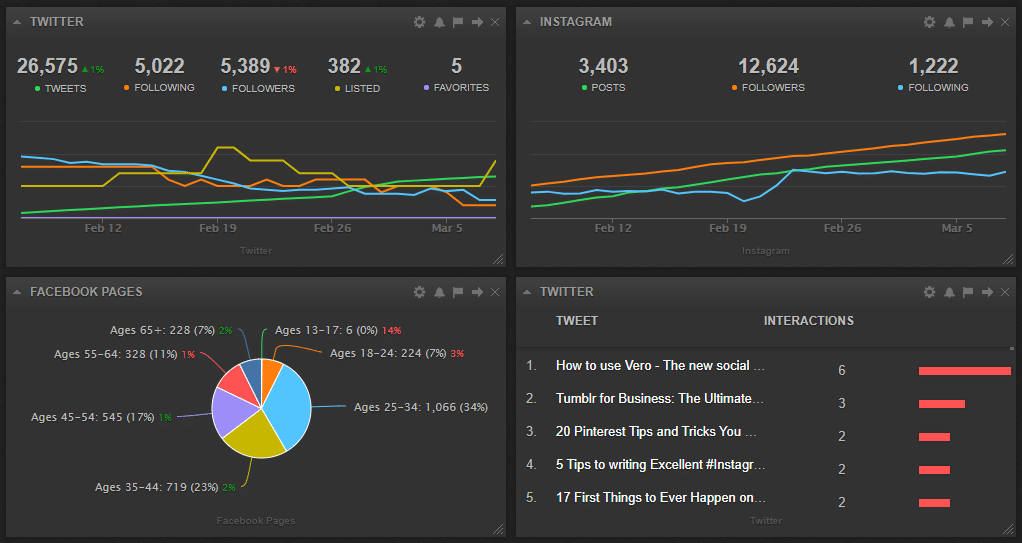
Task: Click share arrow icon in Twitter tweets widget
Action: tap(987, 292)
